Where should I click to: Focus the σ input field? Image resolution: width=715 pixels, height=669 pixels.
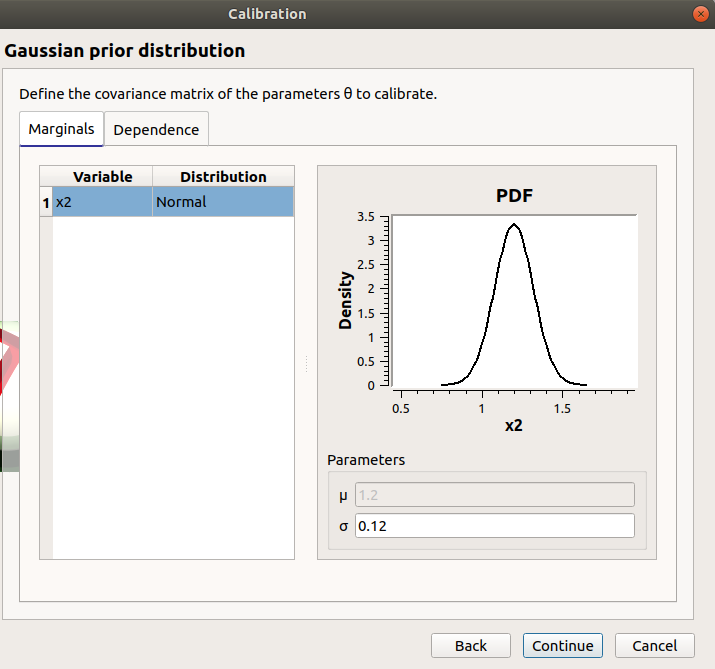494,526
